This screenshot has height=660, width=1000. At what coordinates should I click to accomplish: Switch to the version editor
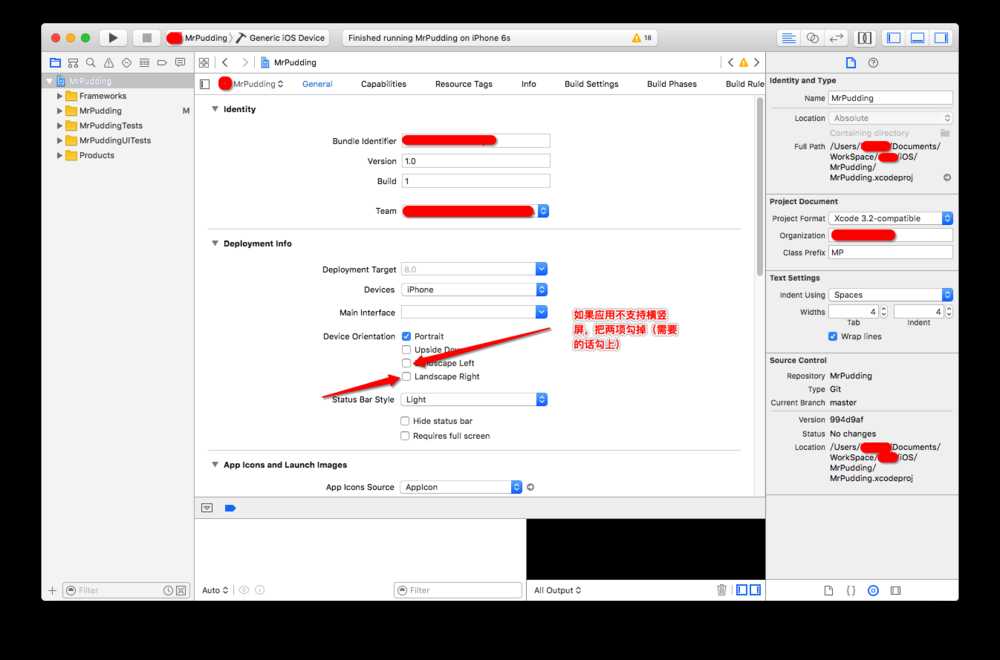pos(835,38)
